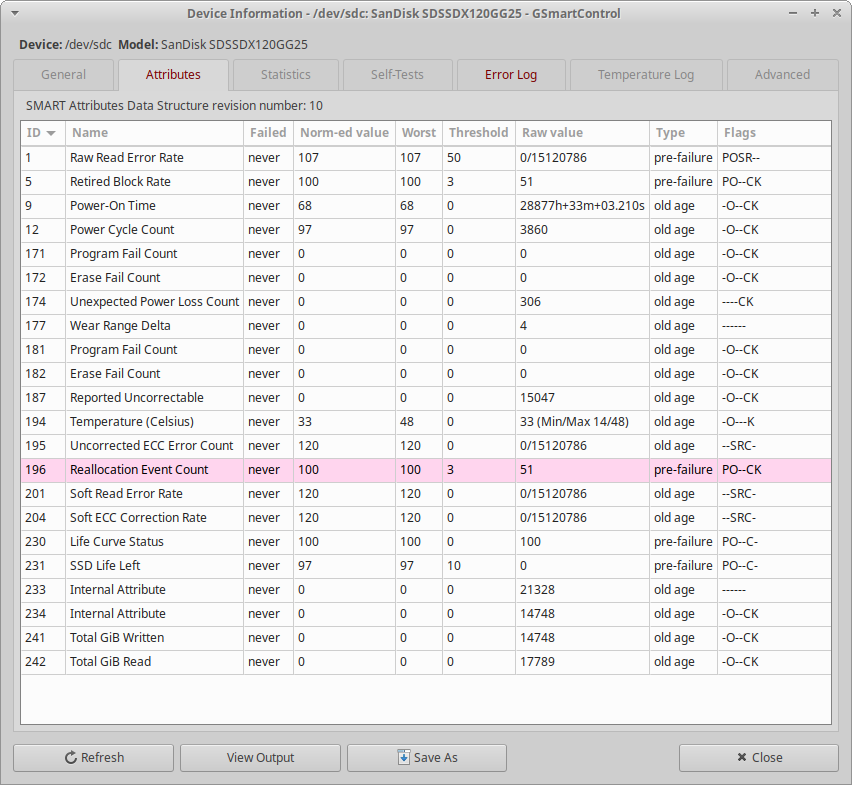
Task: Select the Retired Block Rate row
Action: [426, 182]
